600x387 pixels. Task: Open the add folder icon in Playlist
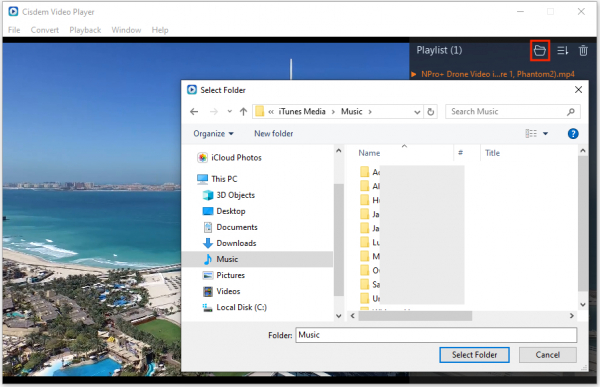[x=540, y=50]
